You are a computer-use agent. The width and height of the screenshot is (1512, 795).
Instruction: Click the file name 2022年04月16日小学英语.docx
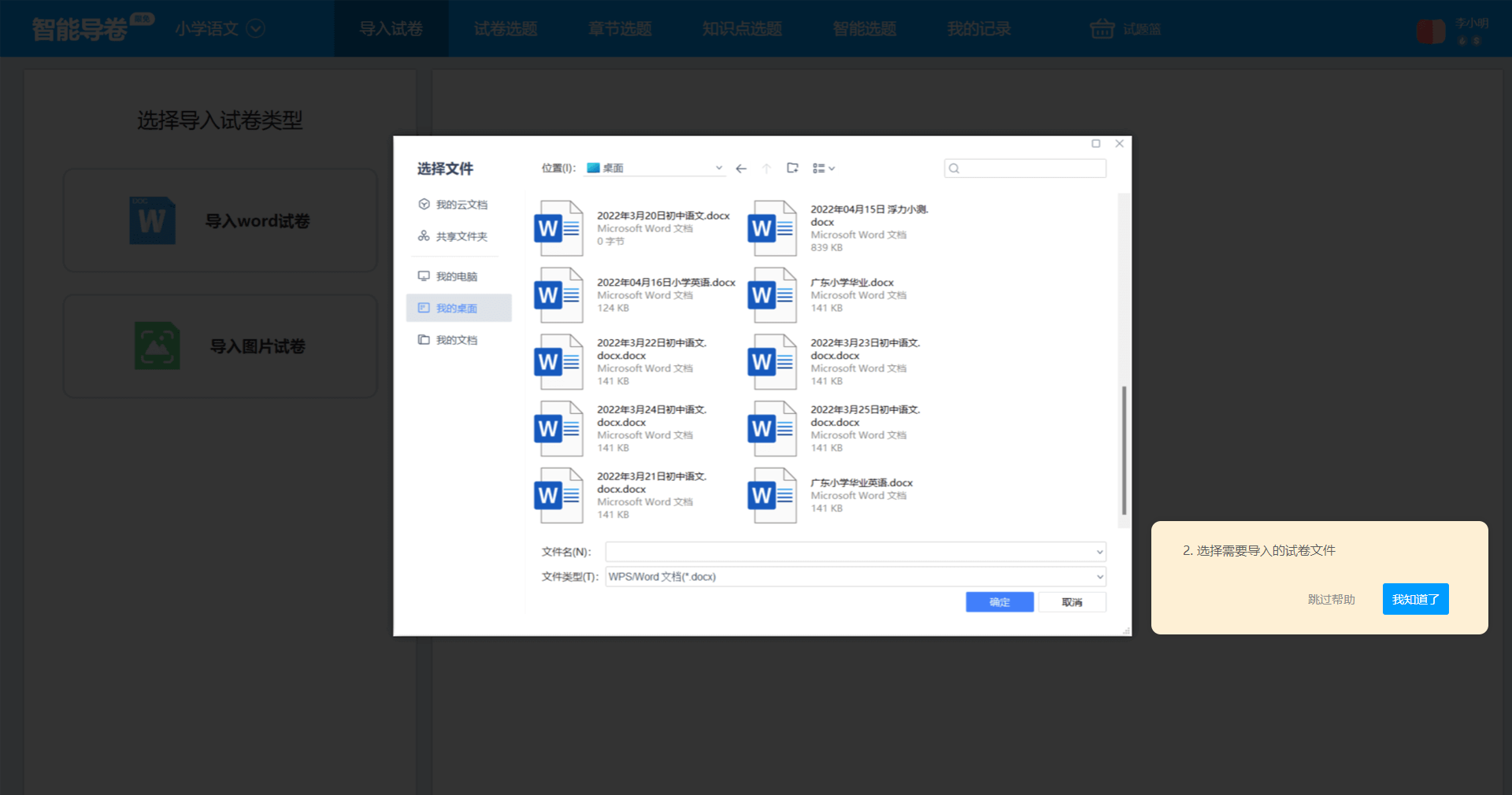666,283
